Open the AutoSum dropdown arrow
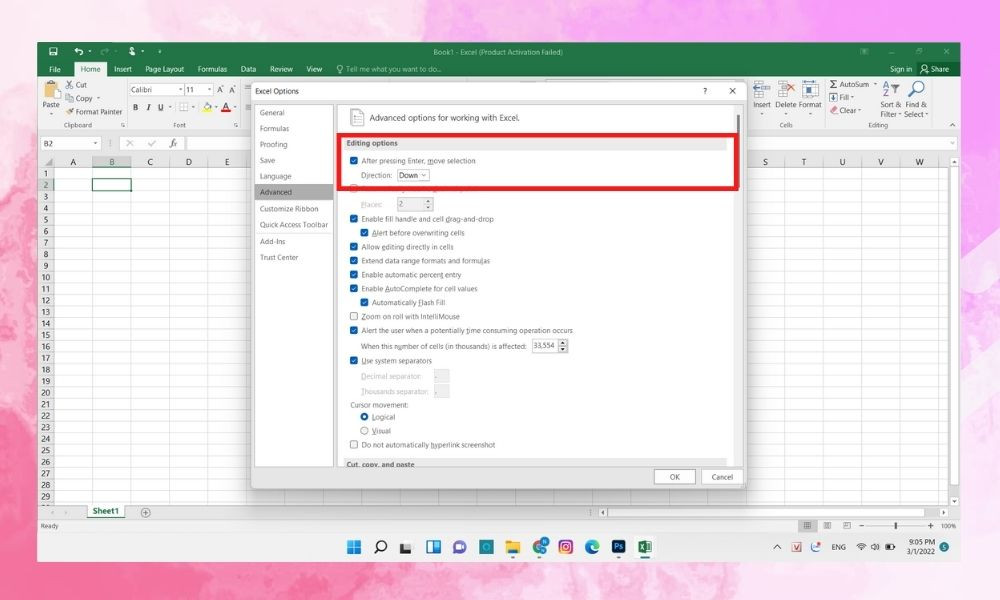 click(876, 84)
